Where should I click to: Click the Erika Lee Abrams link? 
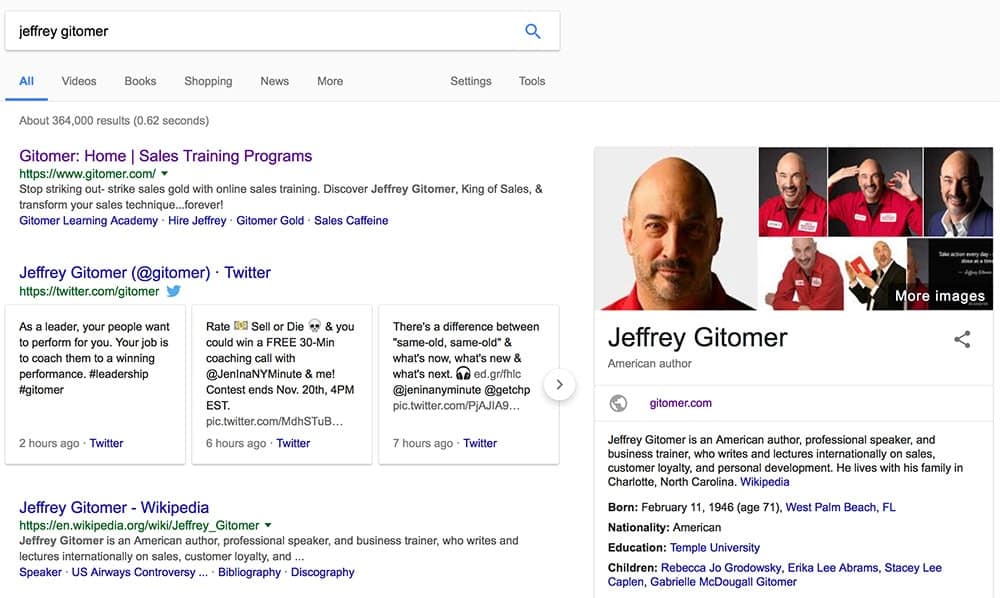[833, 567]
